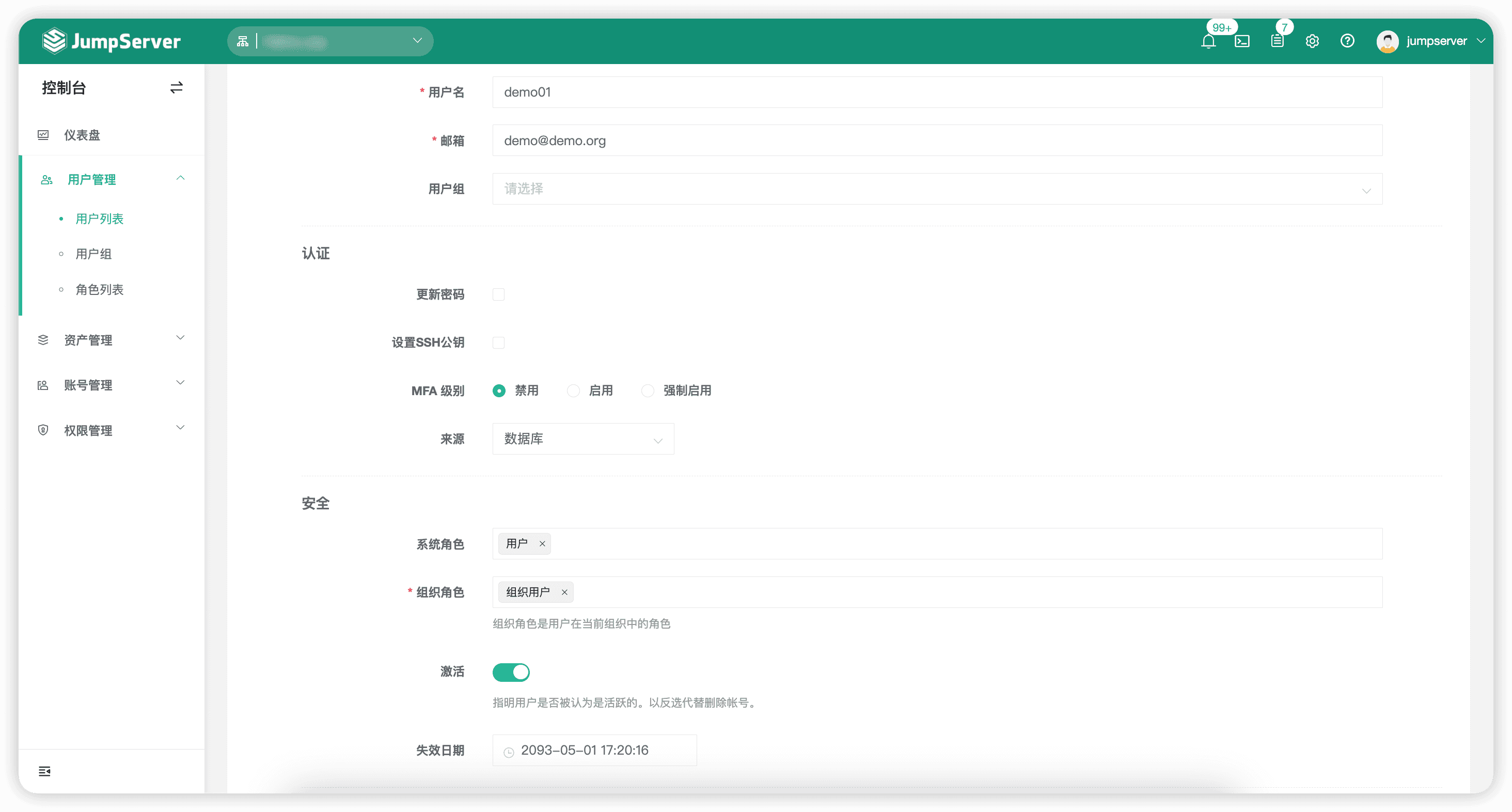The image size is (1512, 812).
Task: Remove the 组织用户 organization role tag
Action: (x=564, y=592)
